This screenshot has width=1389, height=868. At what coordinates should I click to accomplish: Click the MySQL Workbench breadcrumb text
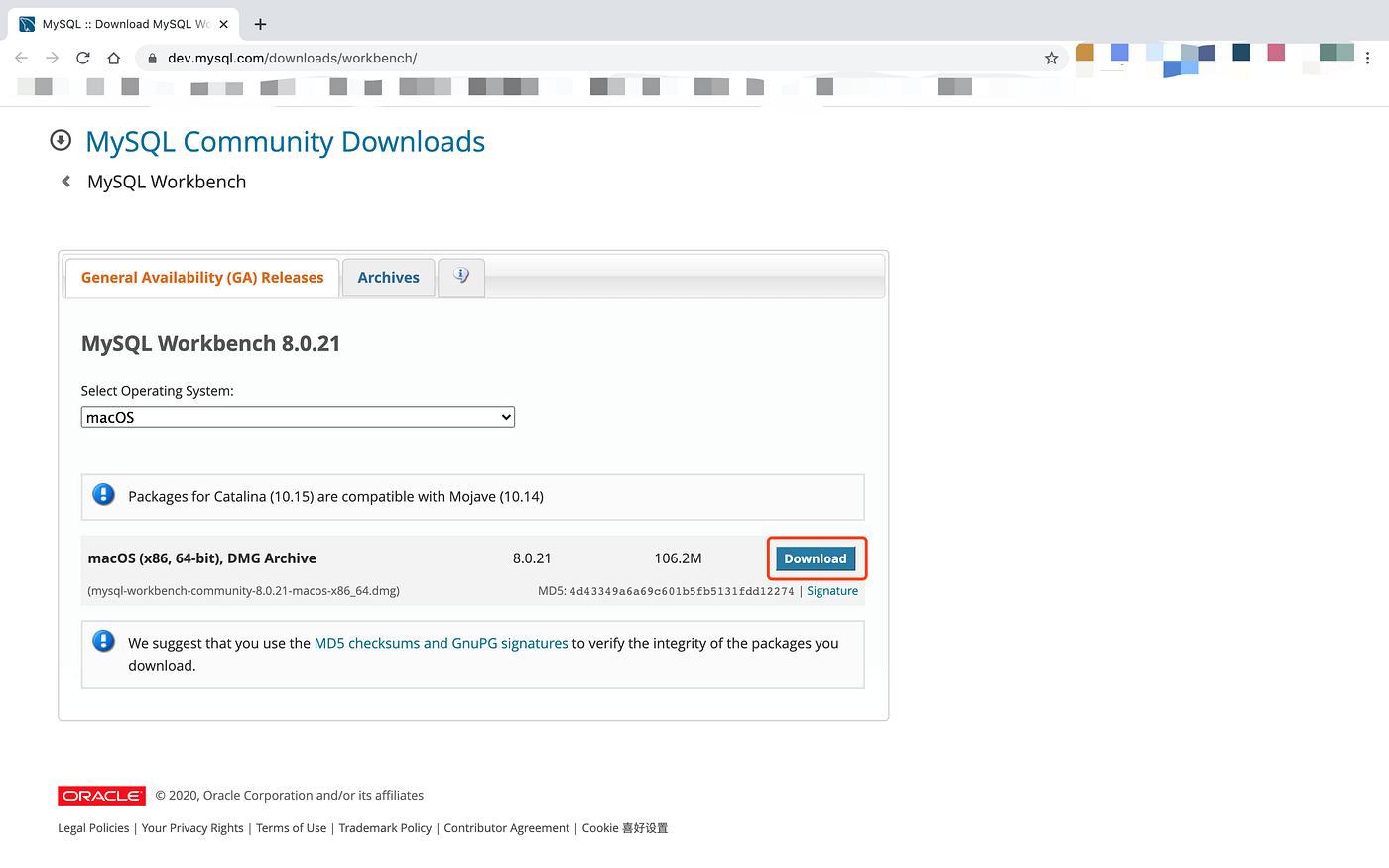point(167,182)
